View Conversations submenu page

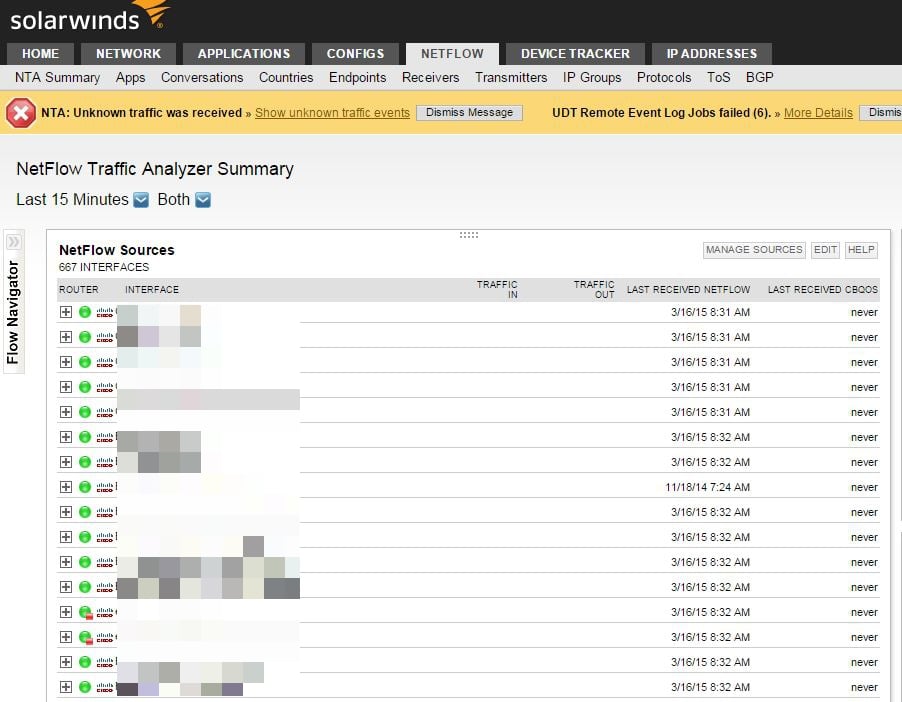point(202,78)
